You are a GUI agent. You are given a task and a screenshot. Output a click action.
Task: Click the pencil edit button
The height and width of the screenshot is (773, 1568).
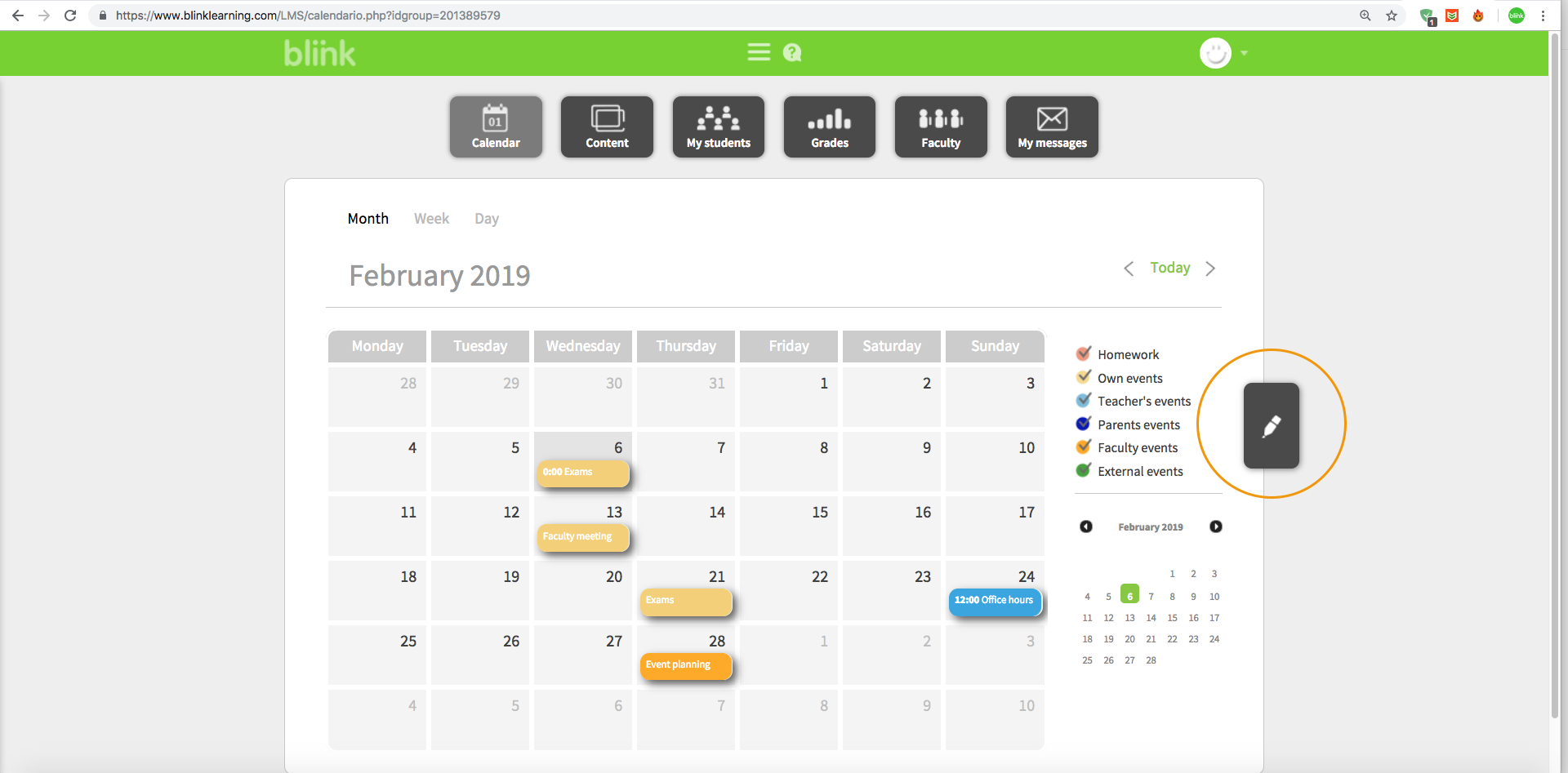click(1271, 426)
